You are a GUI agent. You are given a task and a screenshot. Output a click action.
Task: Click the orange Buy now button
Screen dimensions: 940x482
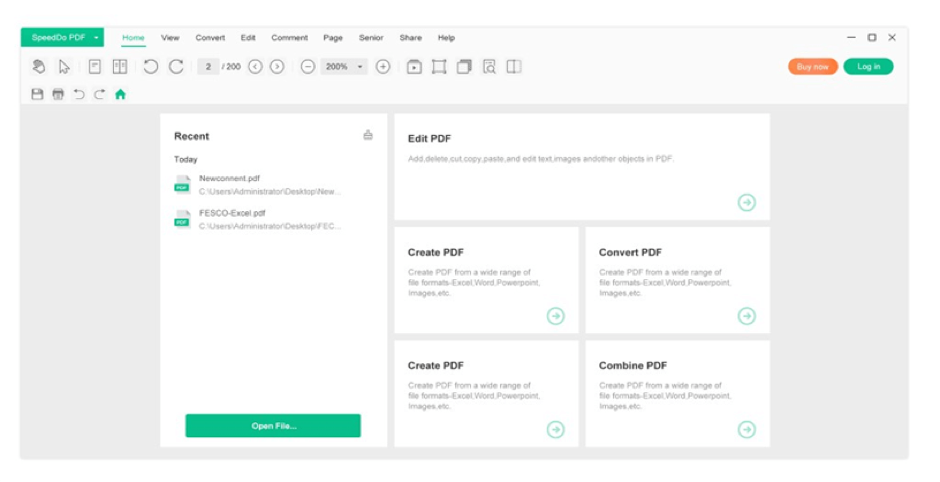coord(812,67)
